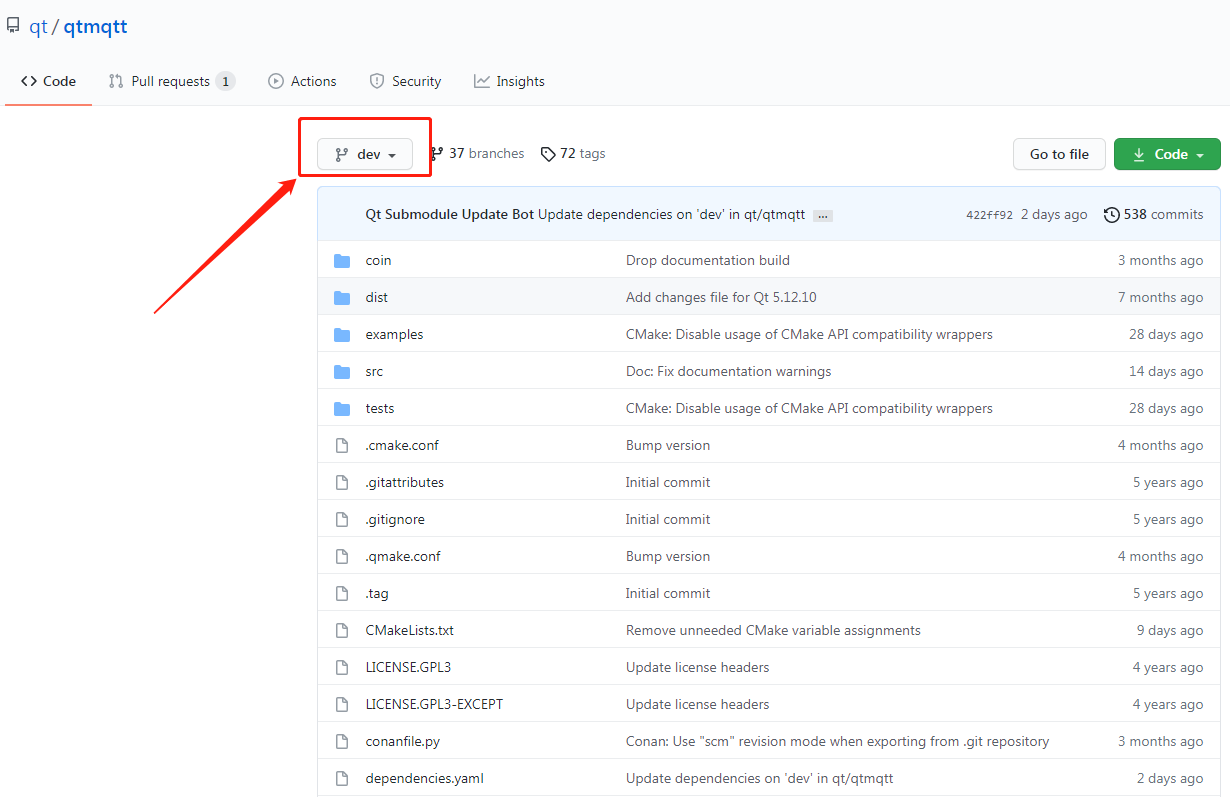Open the Insights tab
Screen dimensions: 1230x797
[x=509, y=81]
